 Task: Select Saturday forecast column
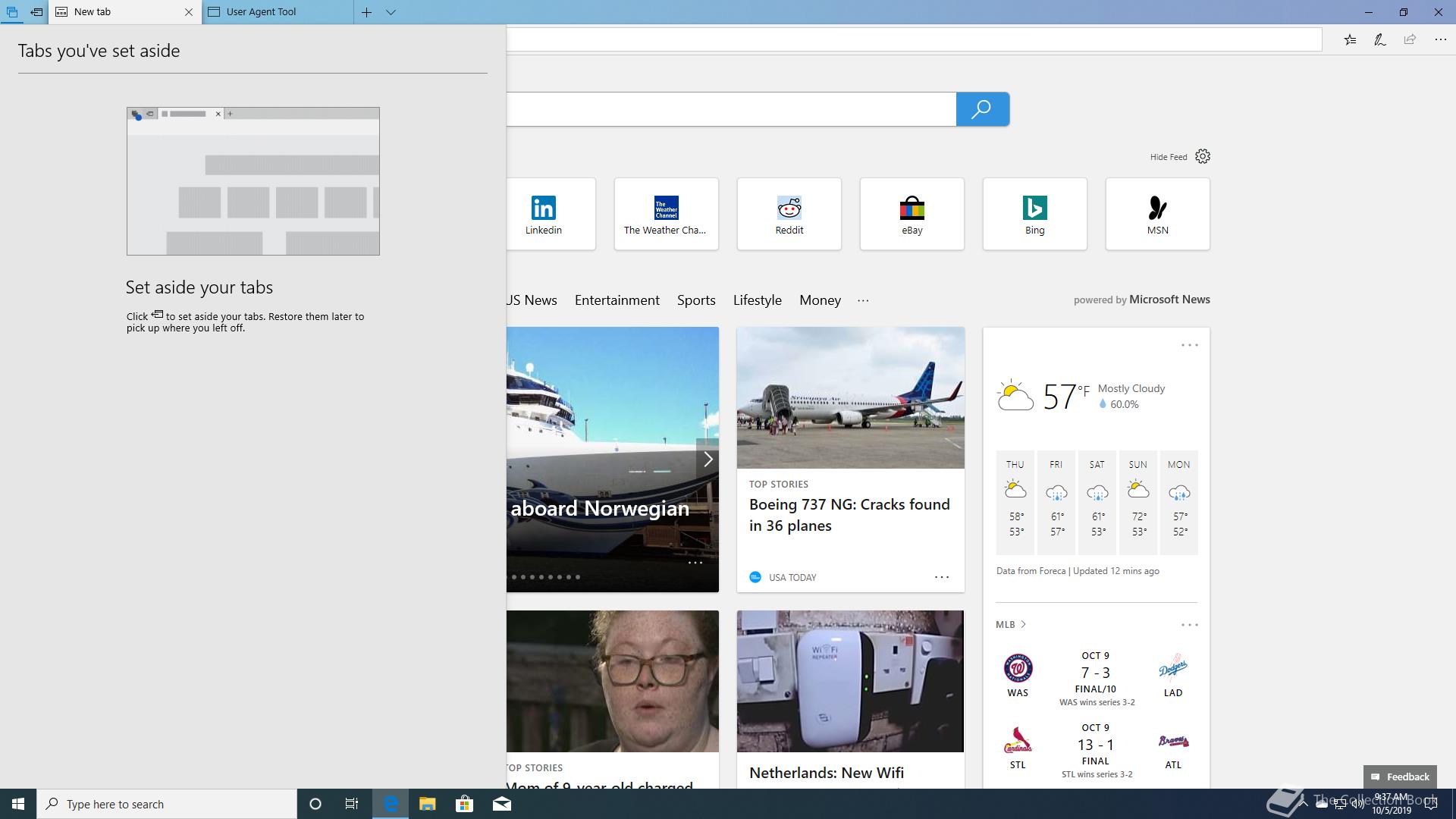pyautogui.click(x=1097, y=502)
